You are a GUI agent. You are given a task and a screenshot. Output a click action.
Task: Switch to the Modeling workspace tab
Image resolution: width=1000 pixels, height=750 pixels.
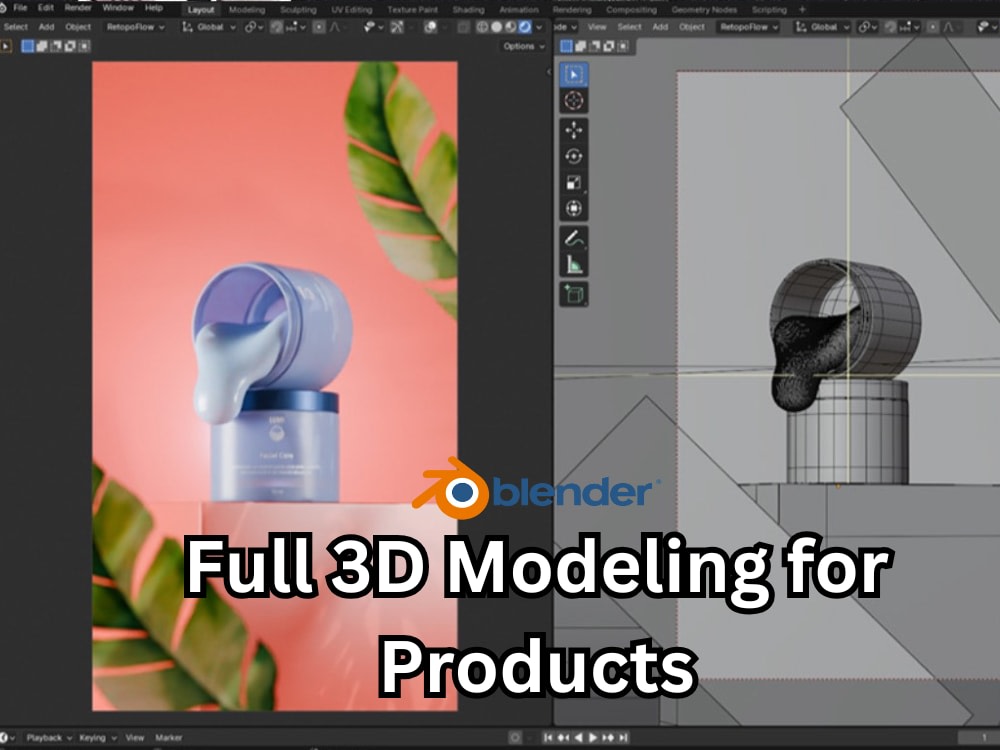point(247,10)
